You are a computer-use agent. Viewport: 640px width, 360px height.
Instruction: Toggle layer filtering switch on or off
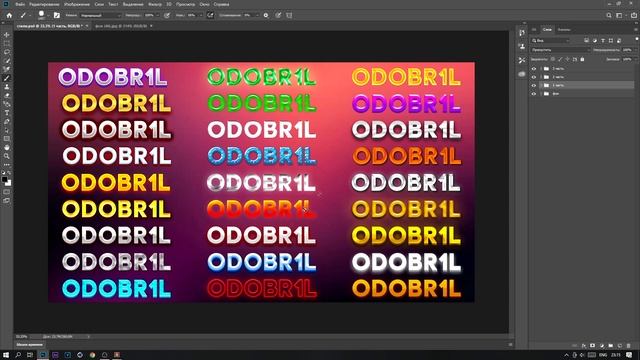click(637, 39)
